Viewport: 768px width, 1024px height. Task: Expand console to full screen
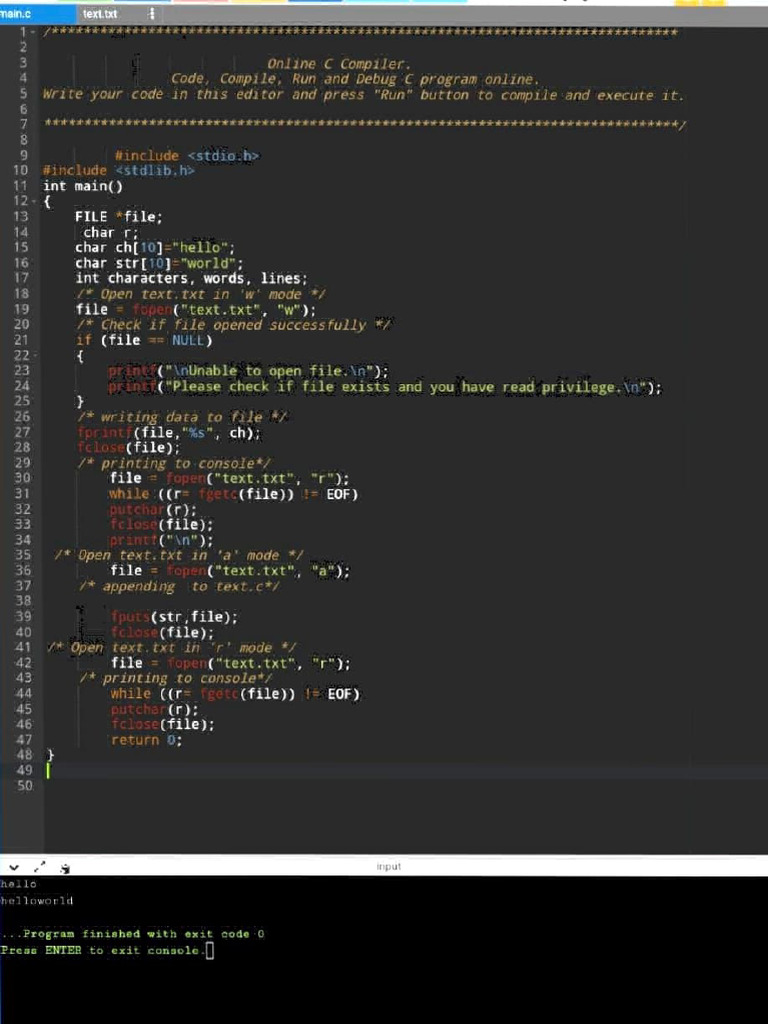click(x=40, y=867)
